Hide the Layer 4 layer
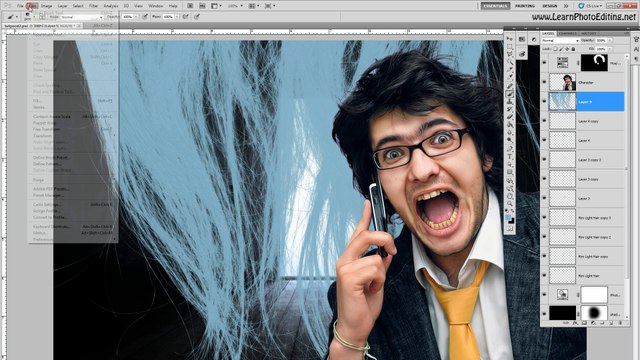The height and width of the screenshot is (360, 640). (x=544, y=140)
